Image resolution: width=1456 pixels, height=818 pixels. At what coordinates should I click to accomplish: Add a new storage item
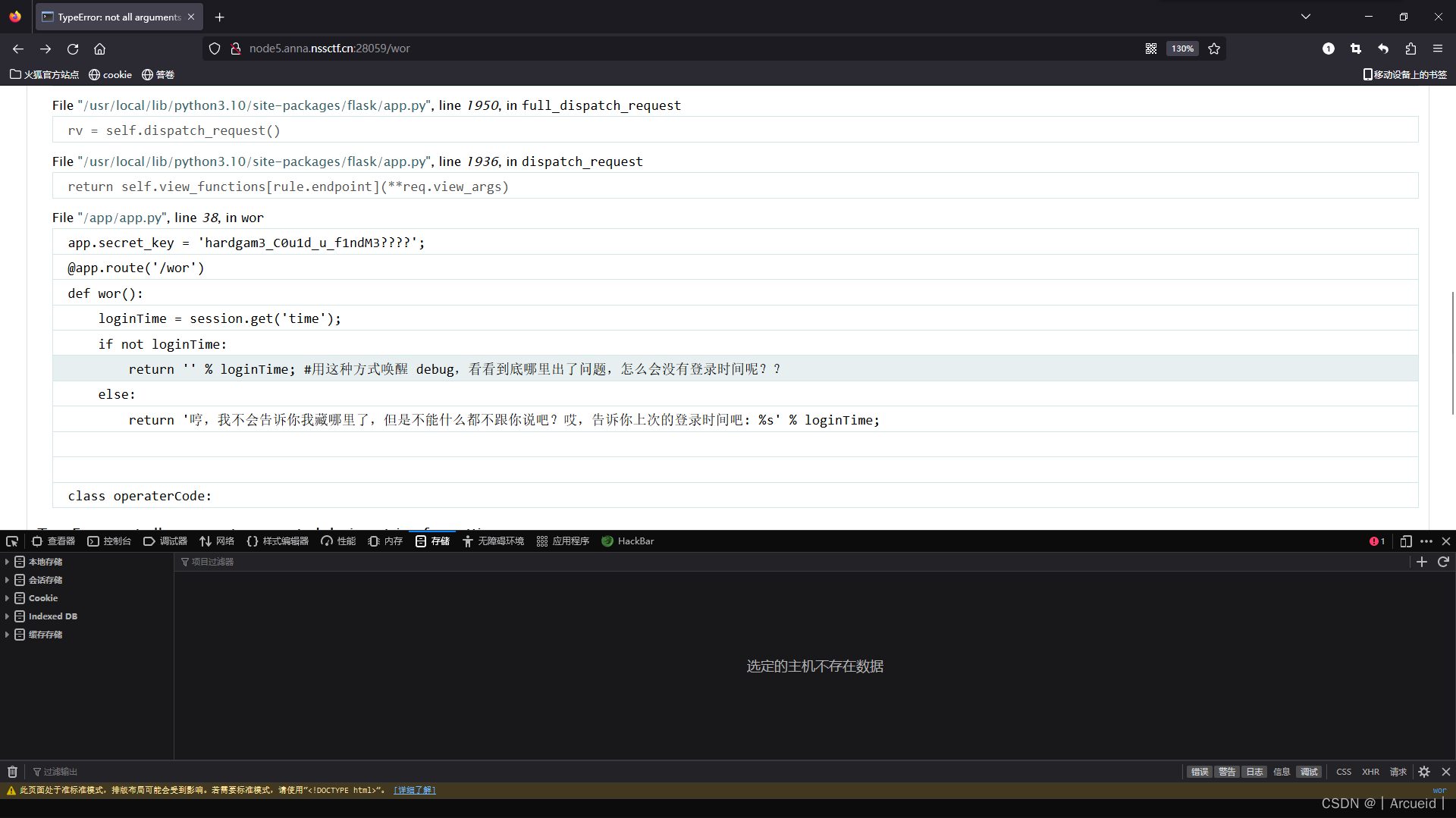tap(1422, 562)
